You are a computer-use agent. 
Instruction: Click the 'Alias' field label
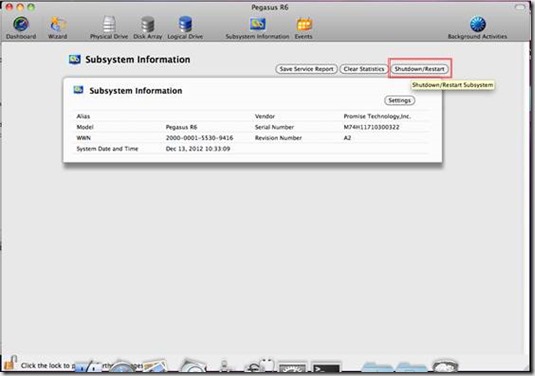(x=83, y=116)
